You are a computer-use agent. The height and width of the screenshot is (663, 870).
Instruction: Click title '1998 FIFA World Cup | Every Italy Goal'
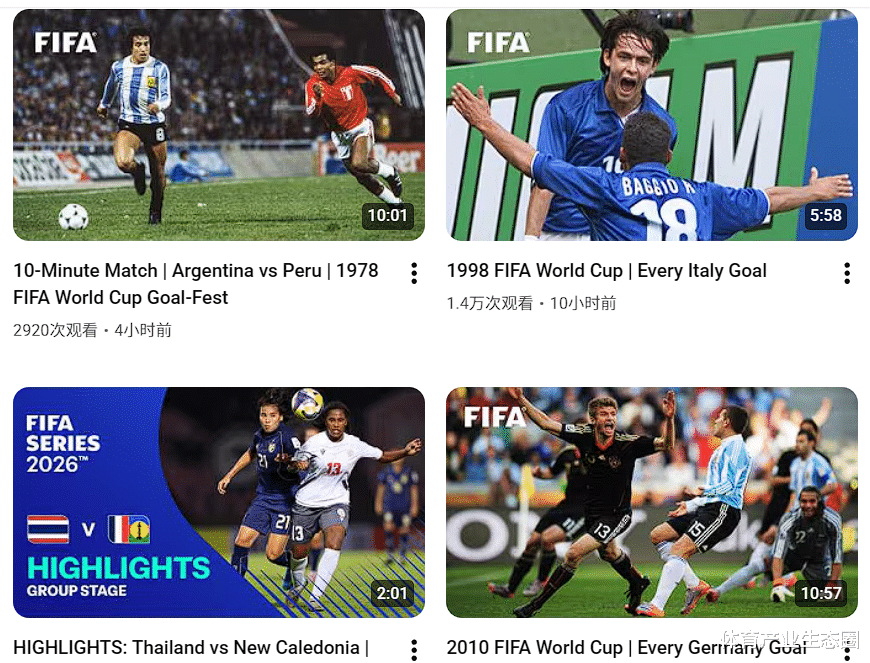pos(607,271)
